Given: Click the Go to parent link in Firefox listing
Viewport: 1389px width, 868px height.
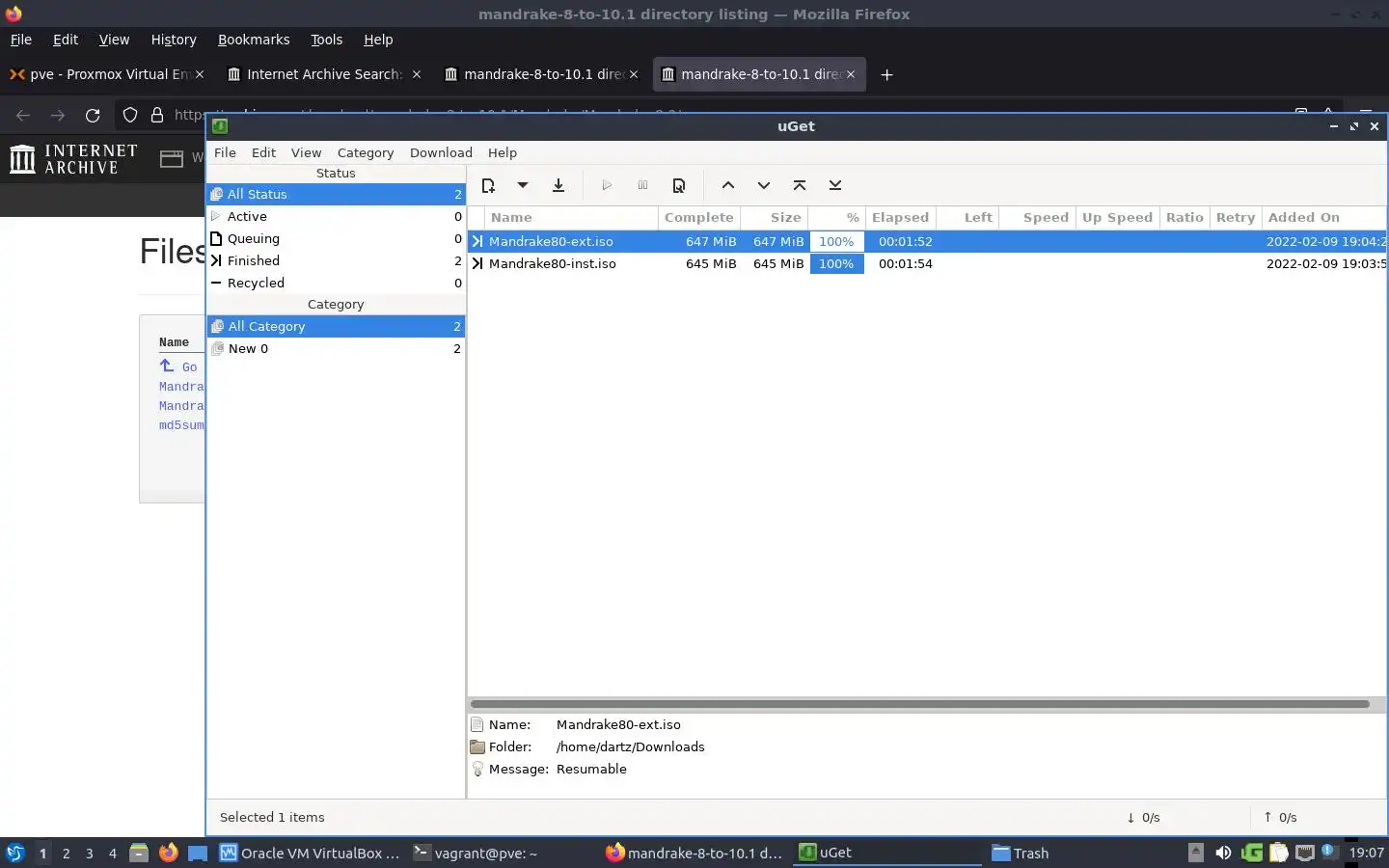Looking at the screenshot, I should (x=178, y=366).
